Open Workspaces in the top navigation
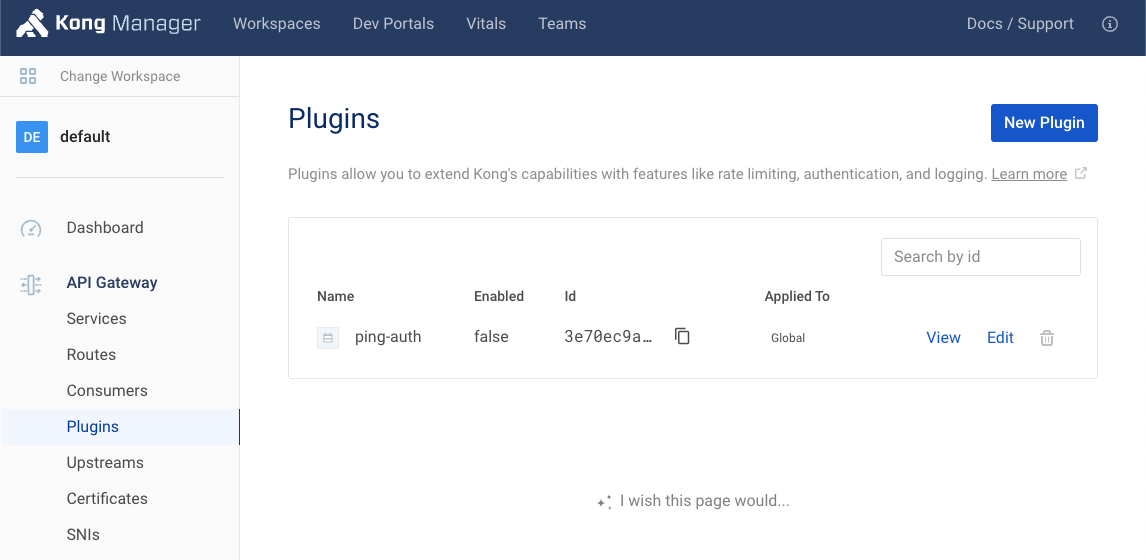The height and width of the screenshot is (560, 1146). click(277, 24)
